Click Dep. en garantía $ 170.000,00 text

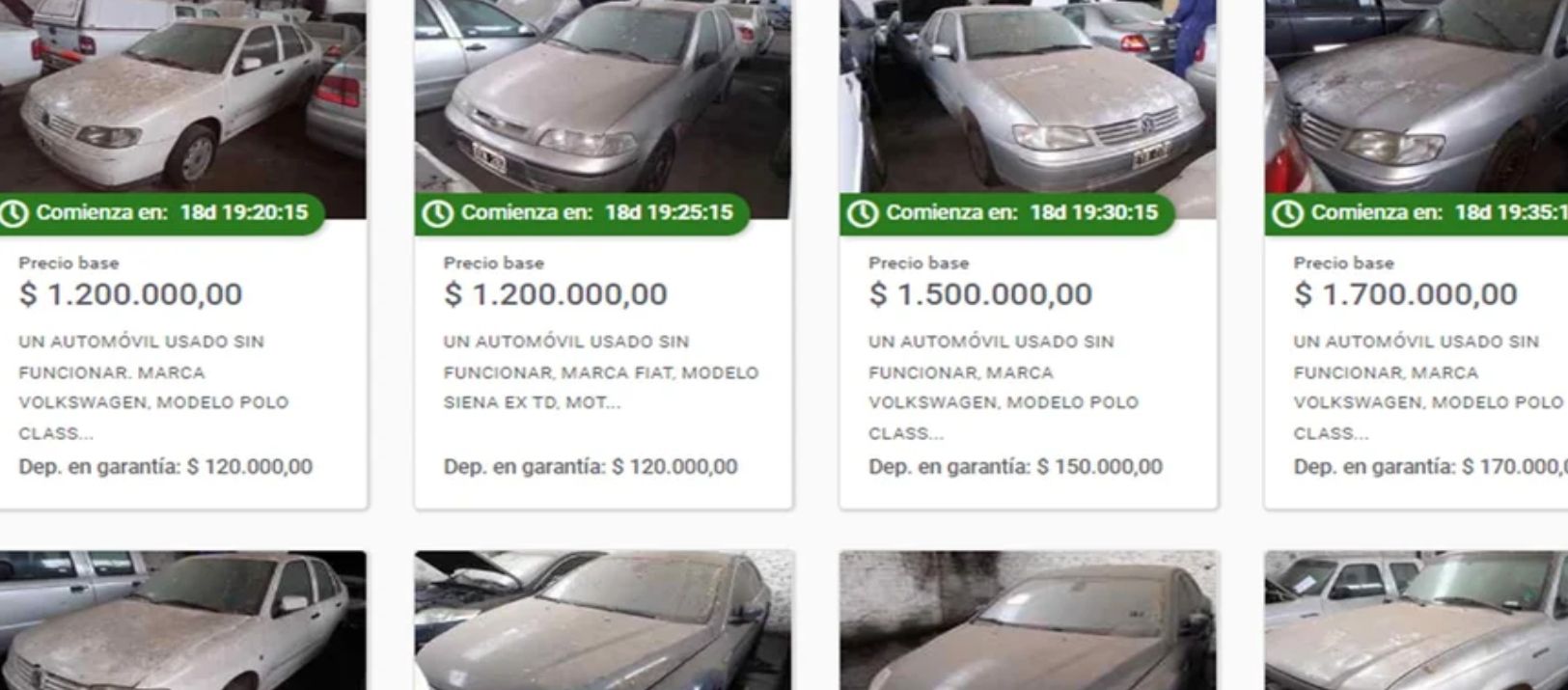point(1430,467)
